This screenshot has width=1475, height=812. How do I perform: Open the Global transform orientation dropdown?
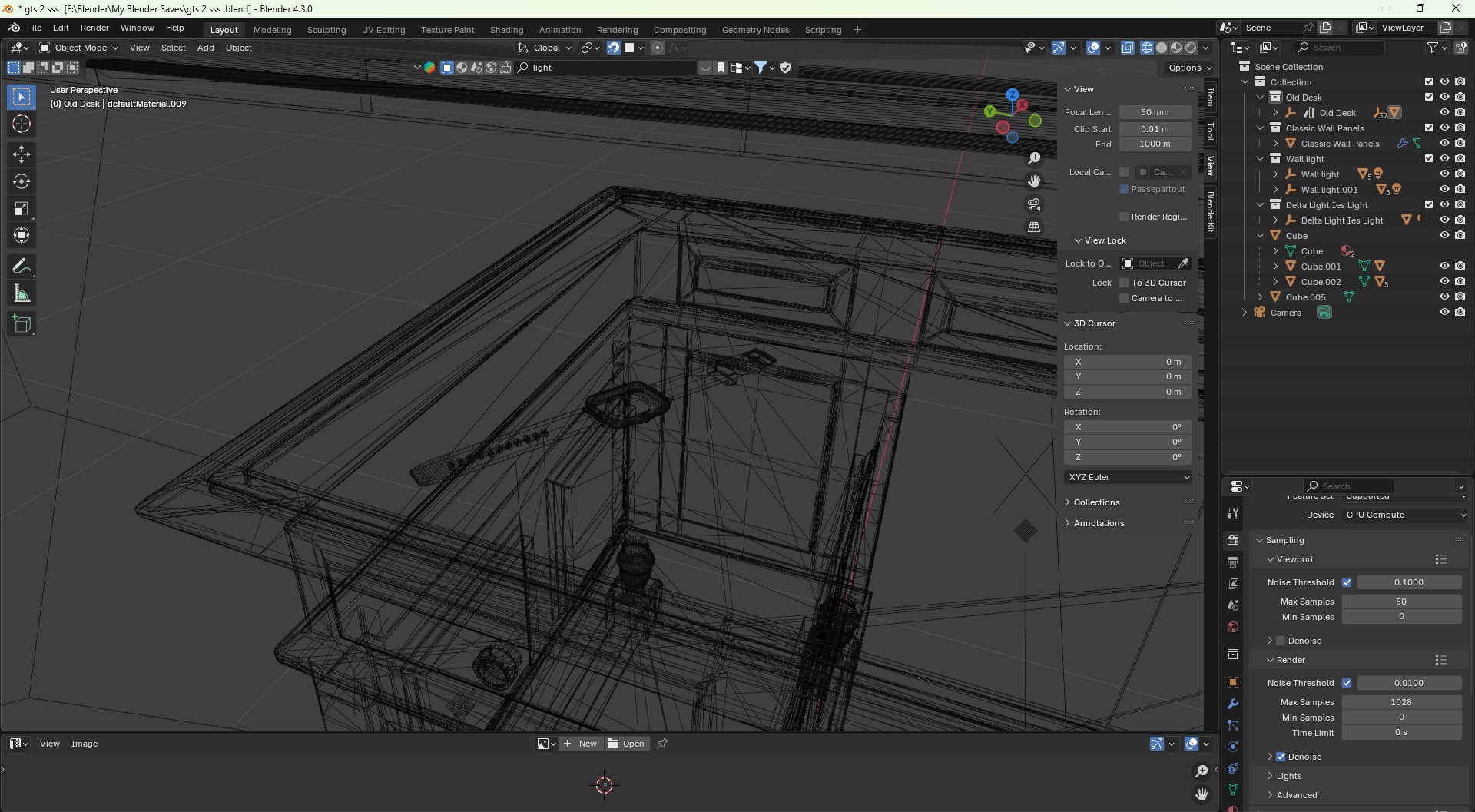545,48
